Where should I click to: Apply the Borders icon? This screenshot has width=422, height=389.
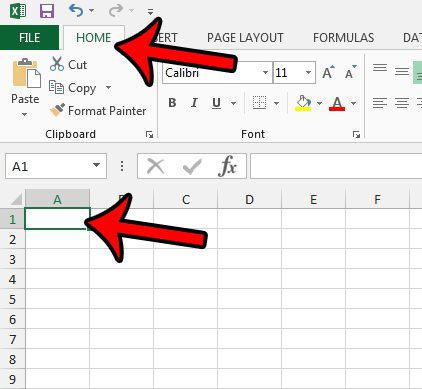click(x=259, y=103)
